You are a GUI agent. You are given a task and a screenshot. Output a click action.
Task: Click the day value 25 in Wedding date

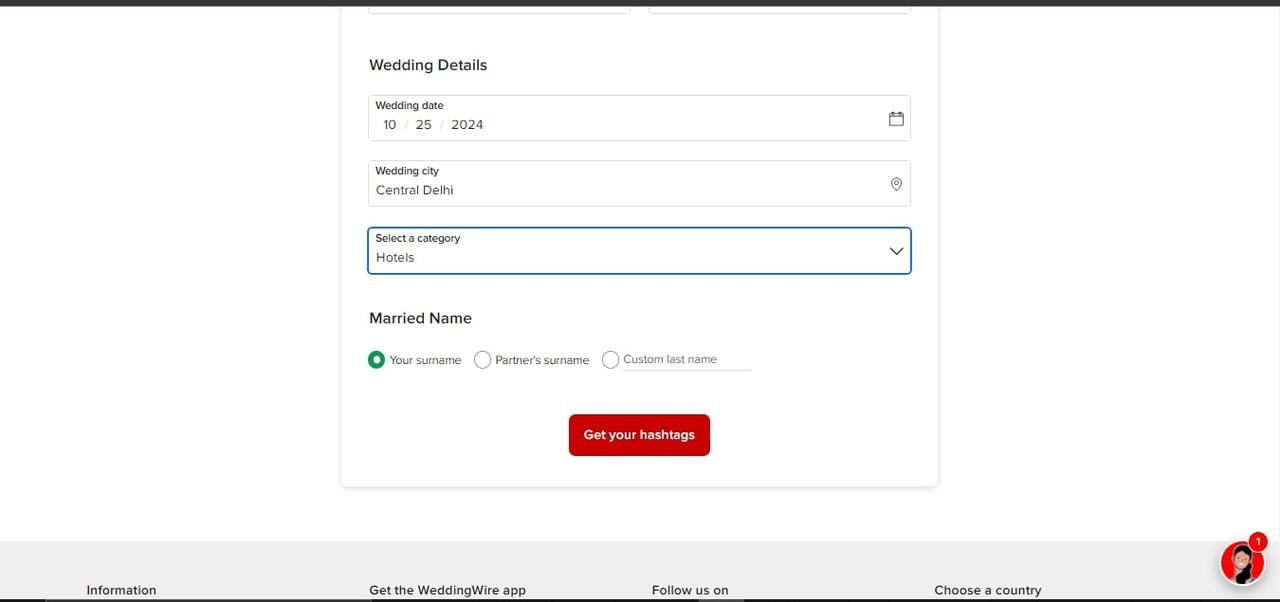424,125
